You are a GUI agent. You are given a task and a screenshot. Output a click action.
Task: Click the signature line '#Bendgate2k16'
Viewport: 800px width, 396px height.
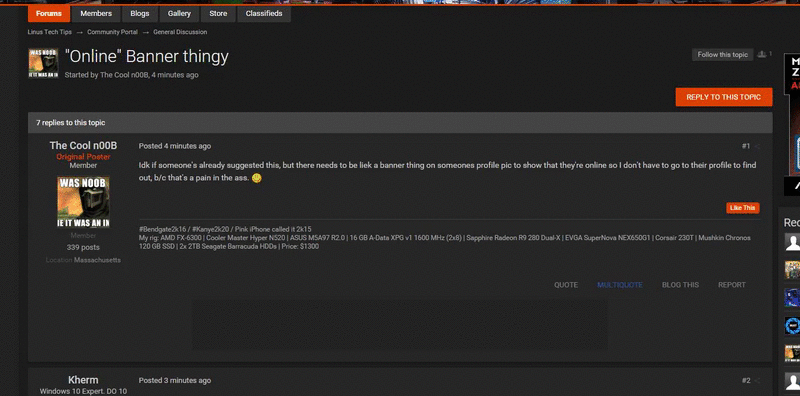click(162, 229)
